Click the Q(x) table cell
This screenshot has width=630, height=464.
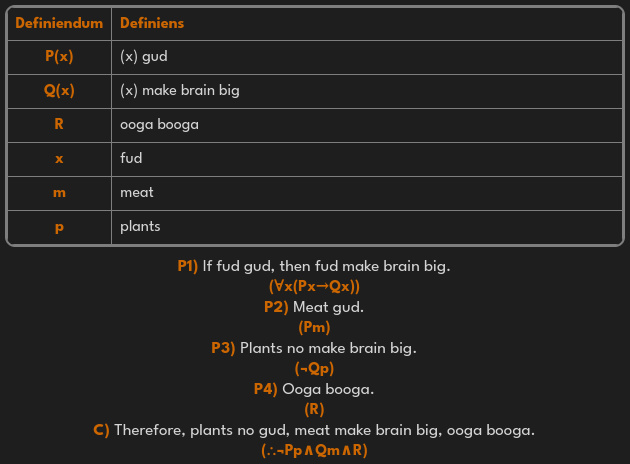click(x=59, y=90)
